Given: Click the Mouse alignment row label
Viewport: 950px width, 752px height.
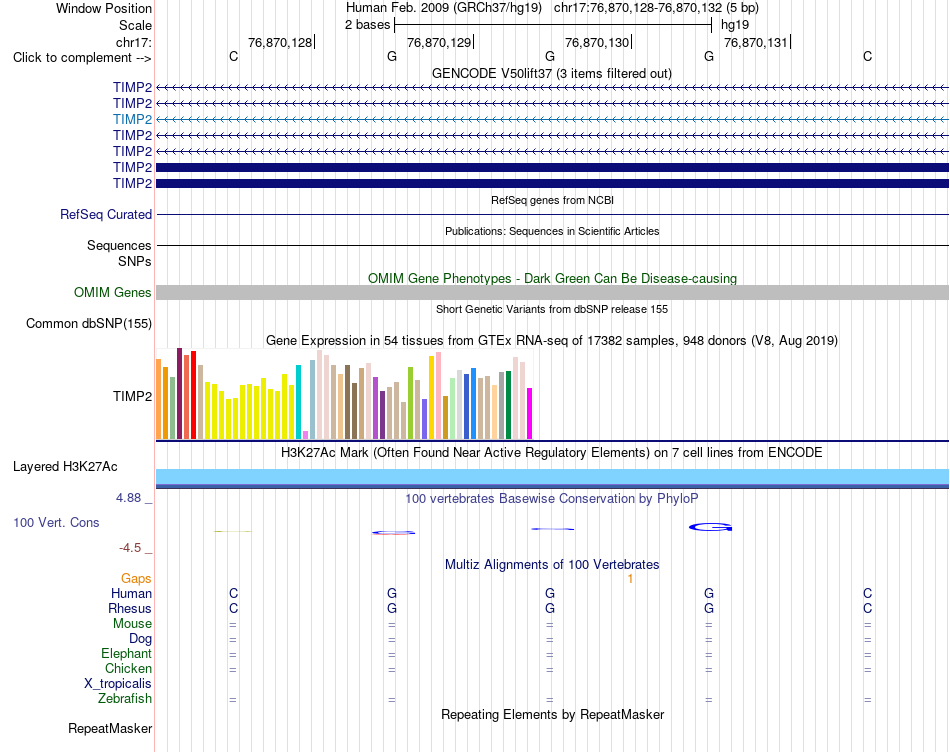Looking at the screenshot, I should click(x=132, y=624).
